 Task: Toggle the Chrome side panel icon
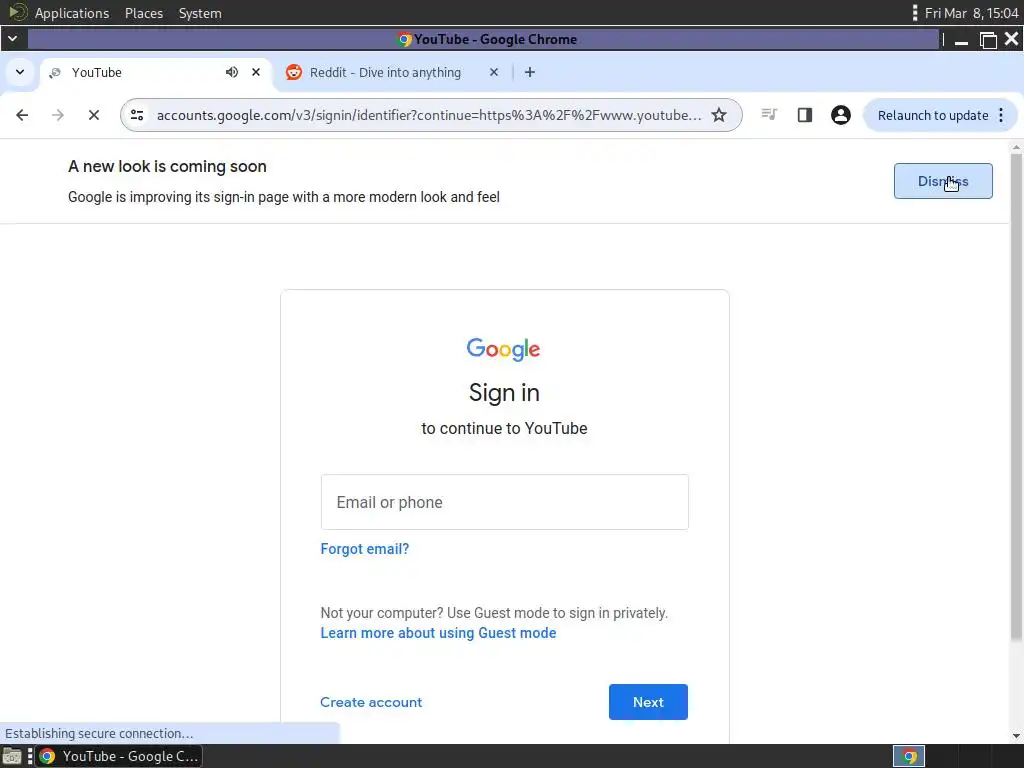(x=805, y=116)
